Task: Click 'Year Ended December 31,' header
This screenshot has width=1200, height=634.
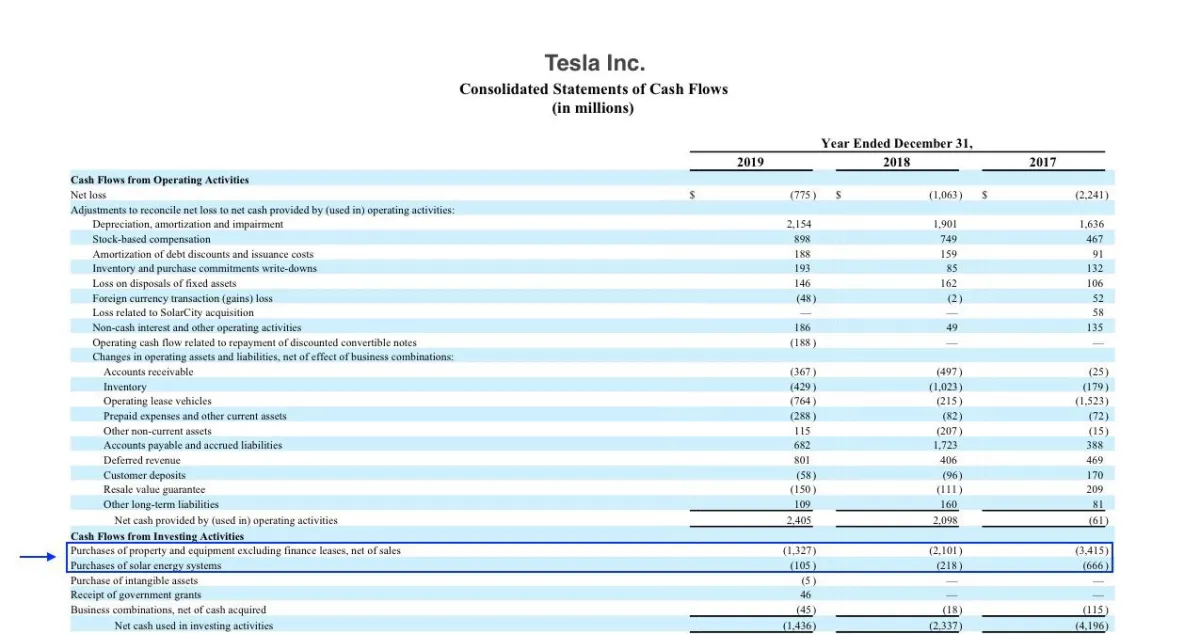Action: coord(896,143)
